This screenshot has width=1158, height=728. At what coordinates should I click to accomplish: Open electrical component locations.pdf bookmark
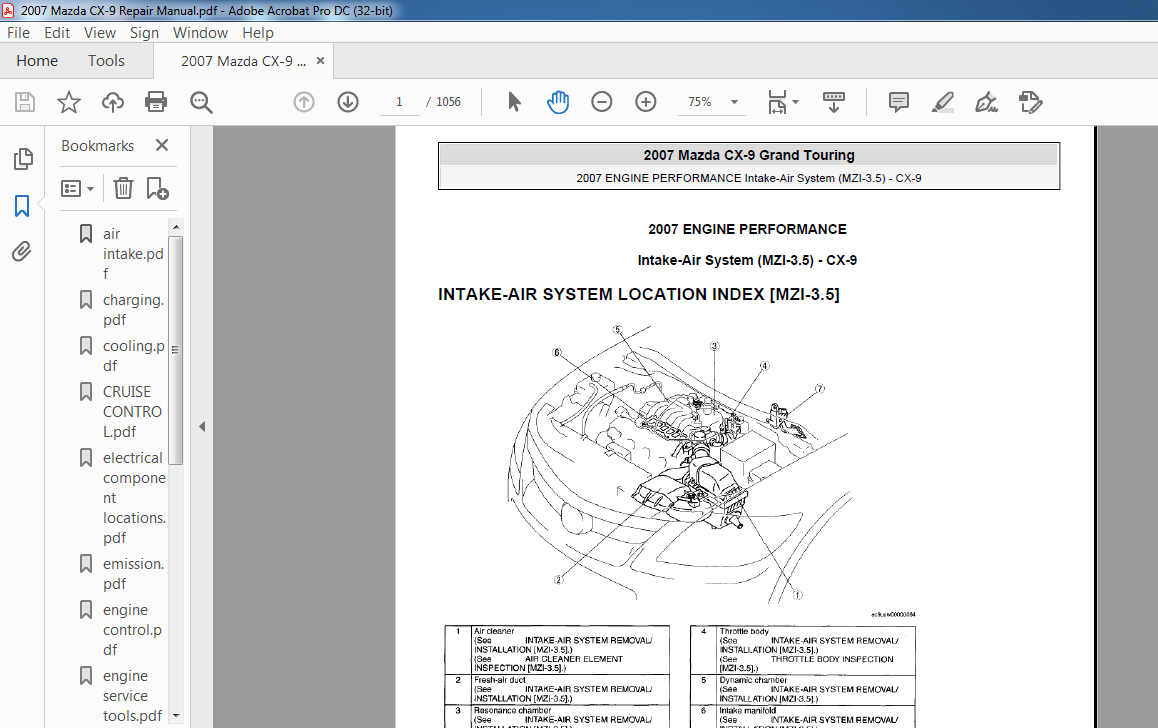pyautogui.click(x=134, y=498)
